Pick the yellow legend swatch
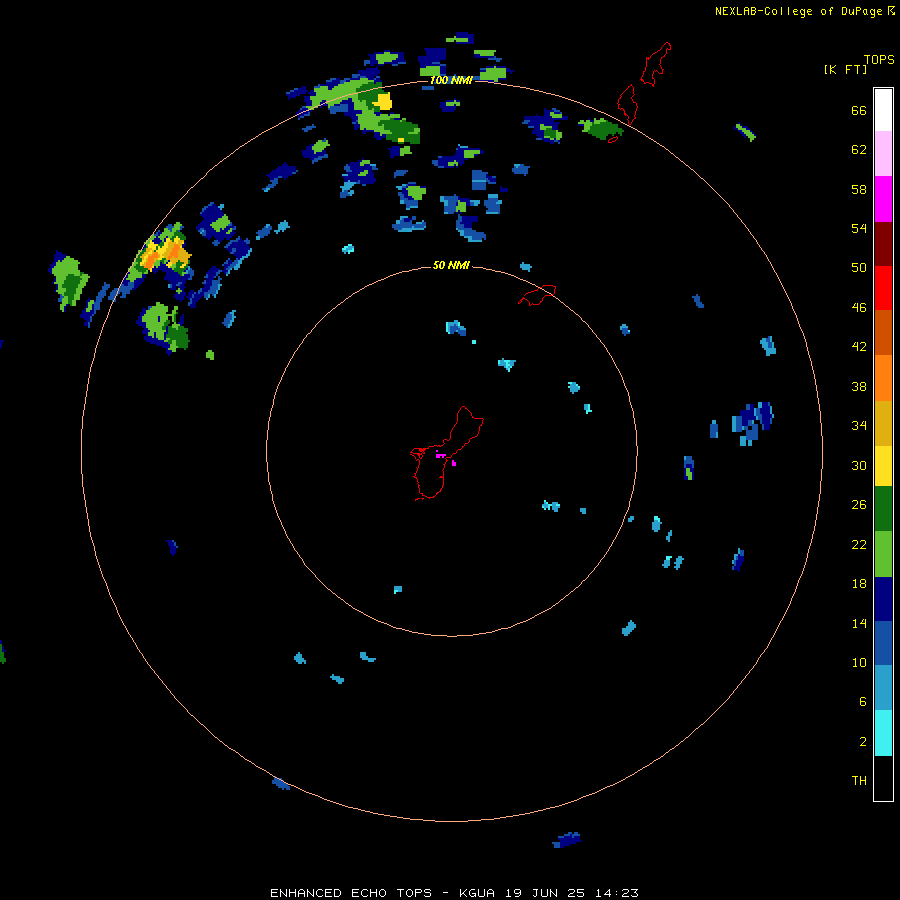This screenshot has height=900, width=900. pyautogui.click(x=883, y=466)
